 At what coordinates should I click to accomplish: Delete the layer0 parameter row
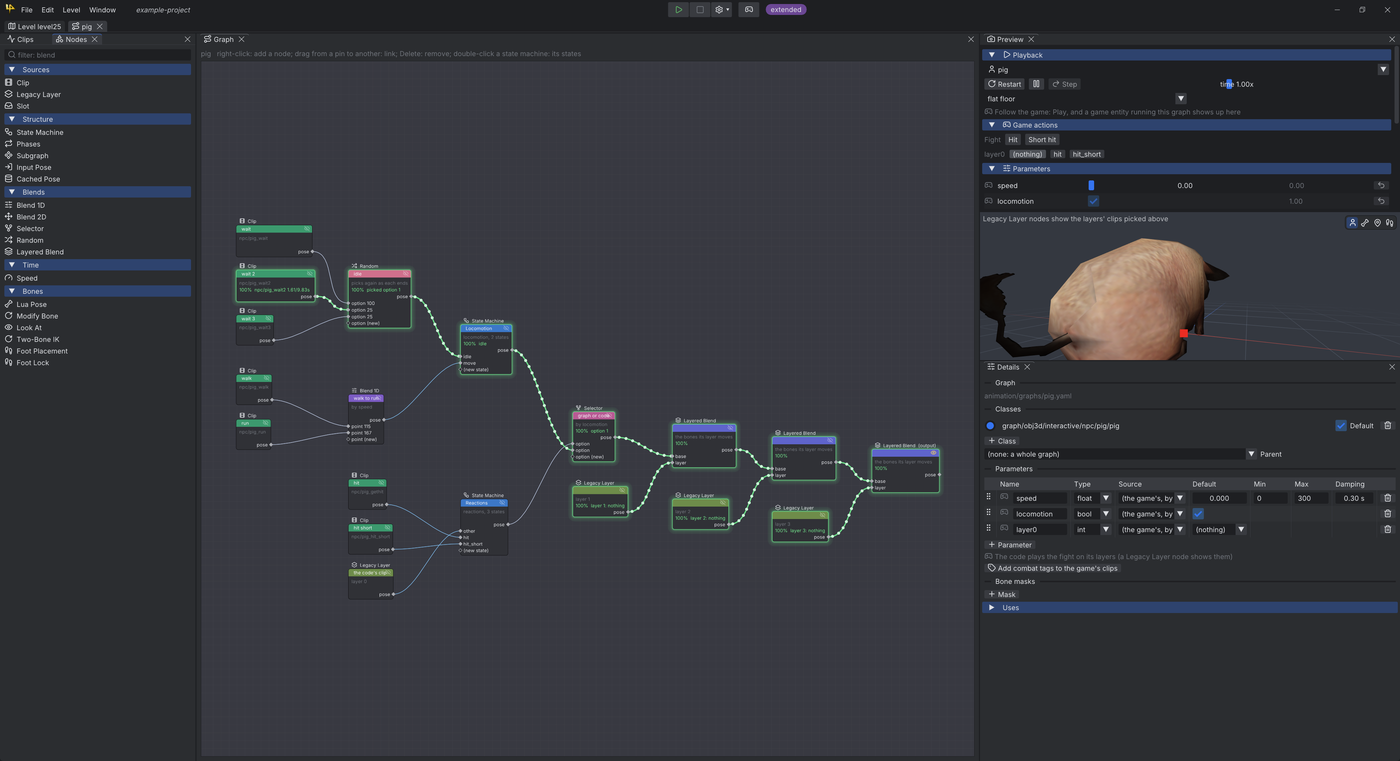[x=1387, y=530]
